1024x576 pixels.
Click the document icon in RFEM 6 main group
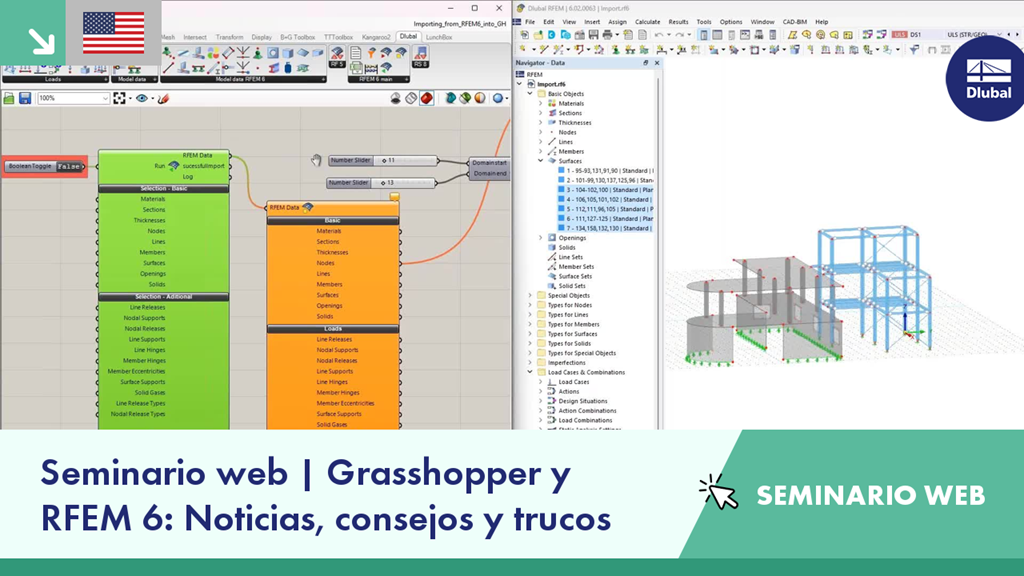tap(356, 53)
